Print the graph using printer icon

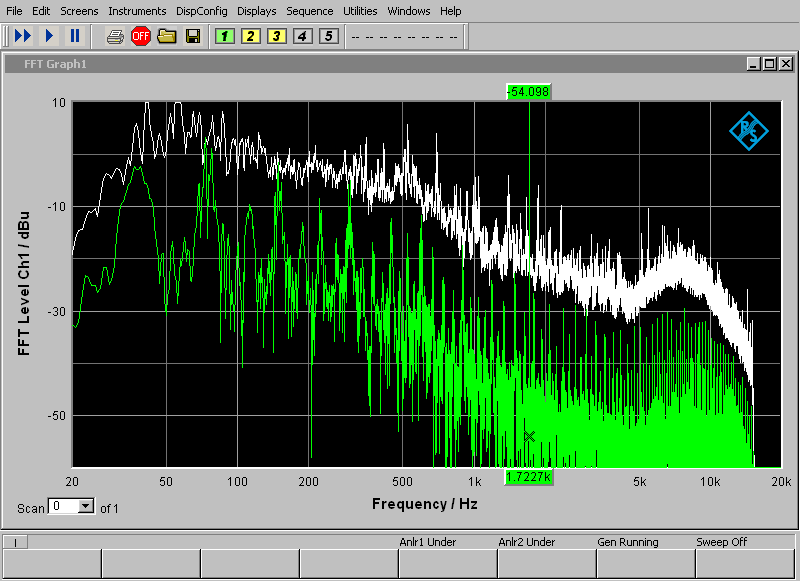click(115, 37)
